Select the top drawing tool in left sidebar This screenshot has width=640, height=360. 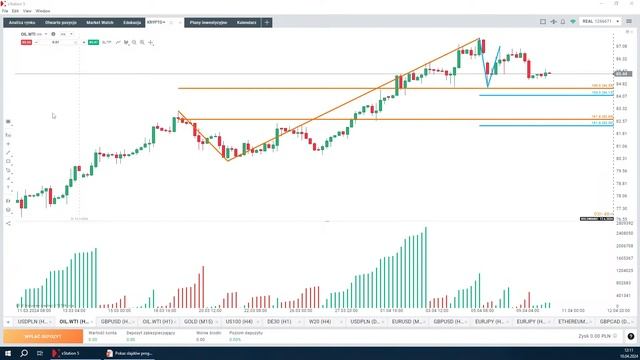click(8, 122)
